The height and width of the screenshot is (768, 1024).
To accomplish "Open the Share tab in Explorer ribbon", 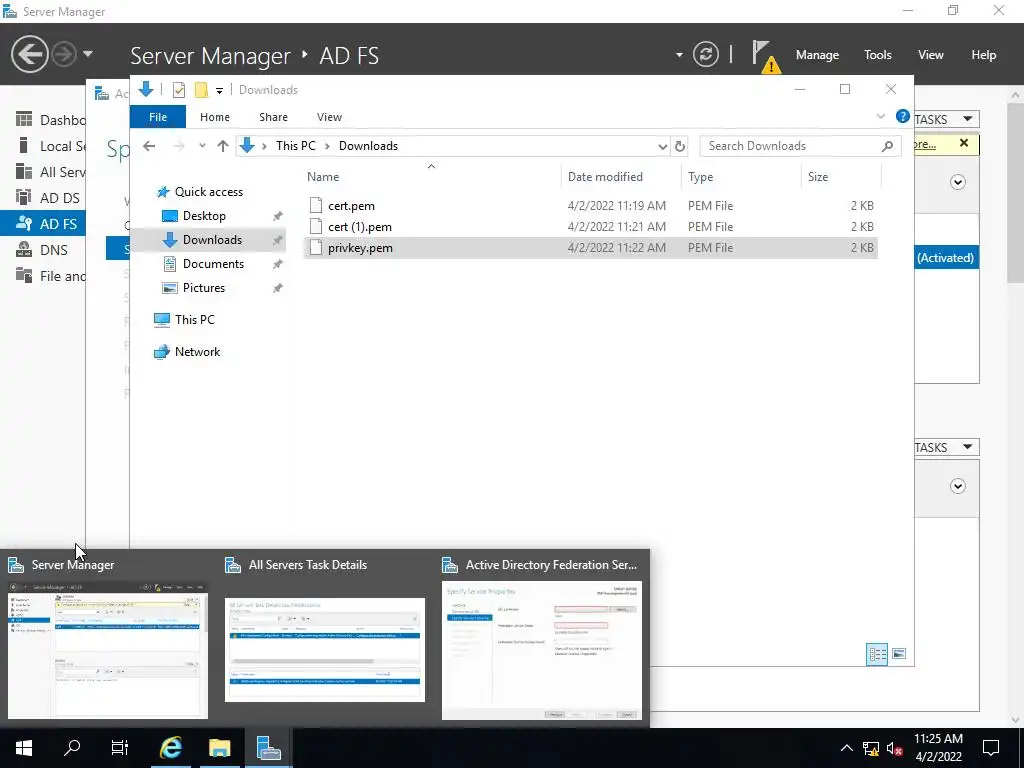I will point(273,117).
